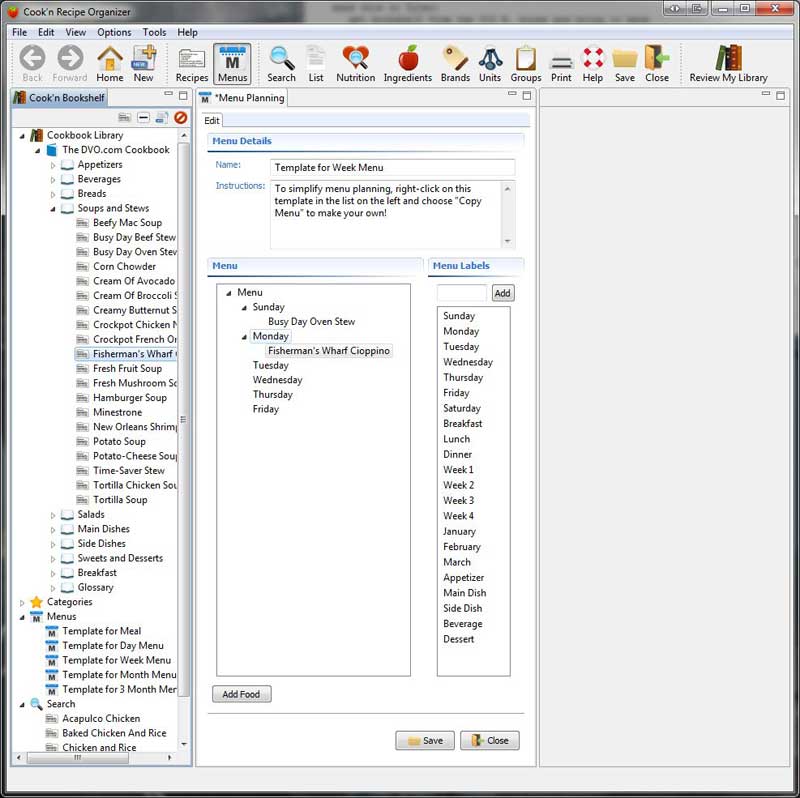Expand the Salads chapter

point(53,515)
